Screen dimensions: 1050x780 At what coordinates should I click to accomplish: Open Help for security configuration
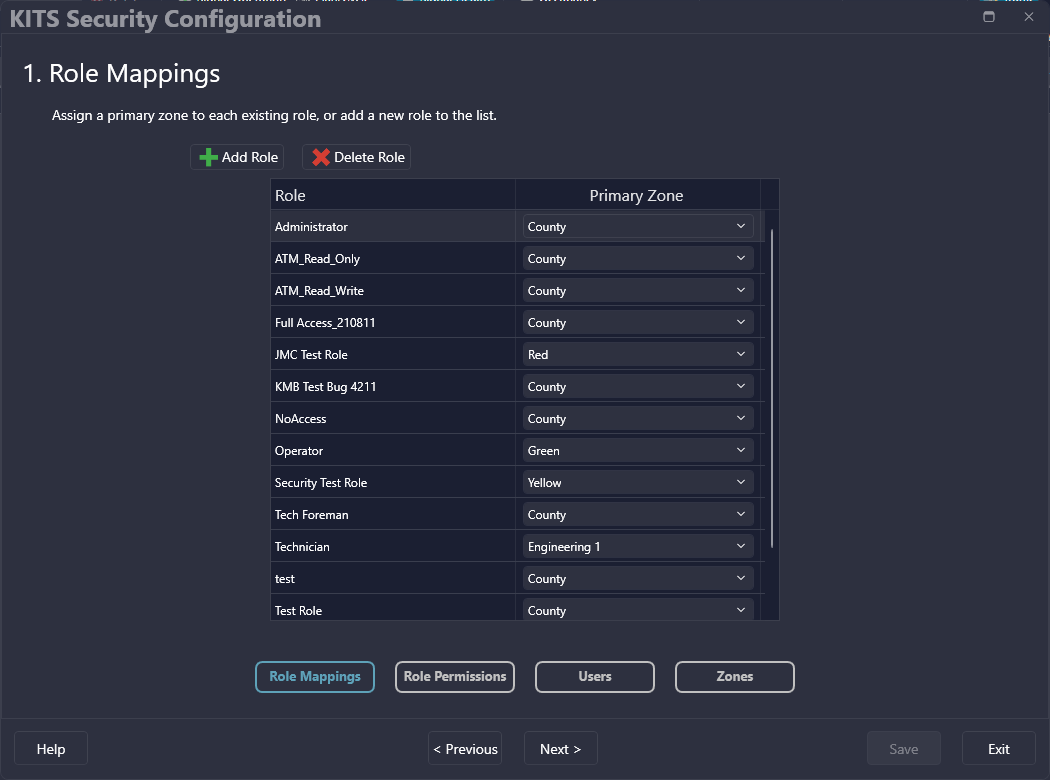51,749
